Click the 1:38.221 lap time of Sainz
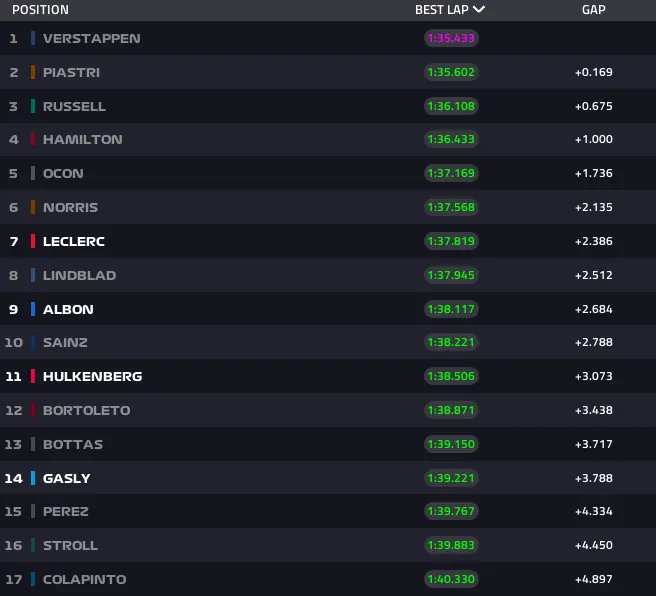This screenshot has width=656, height=596. [451, 342]
